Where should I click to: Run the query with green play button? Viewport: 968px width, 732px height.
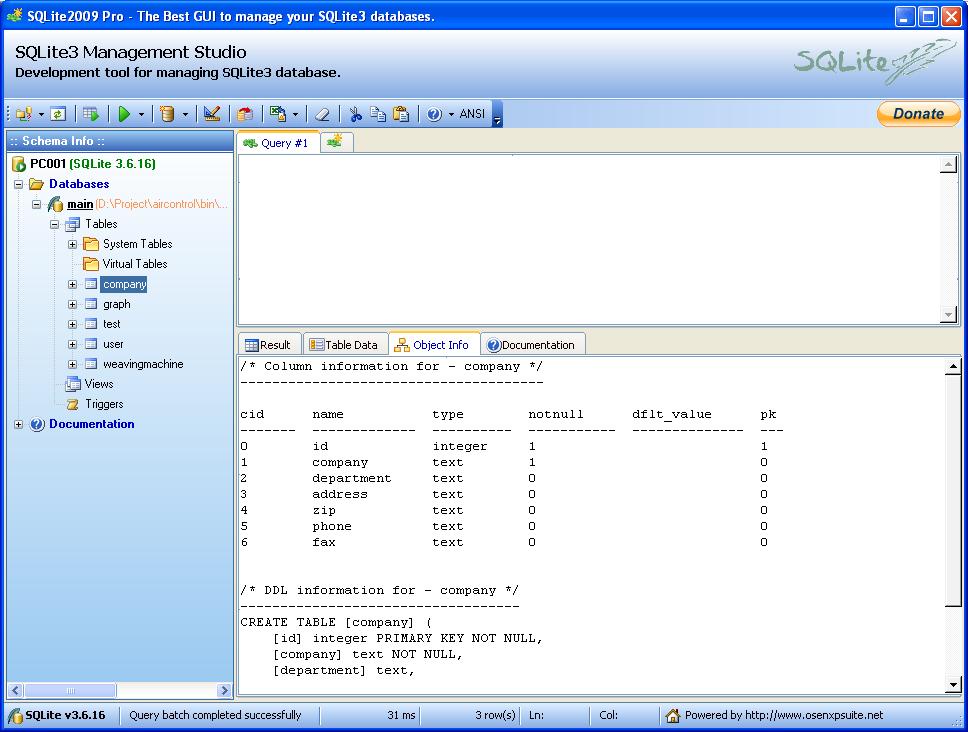pyautogui.click(x=125, y=114)
